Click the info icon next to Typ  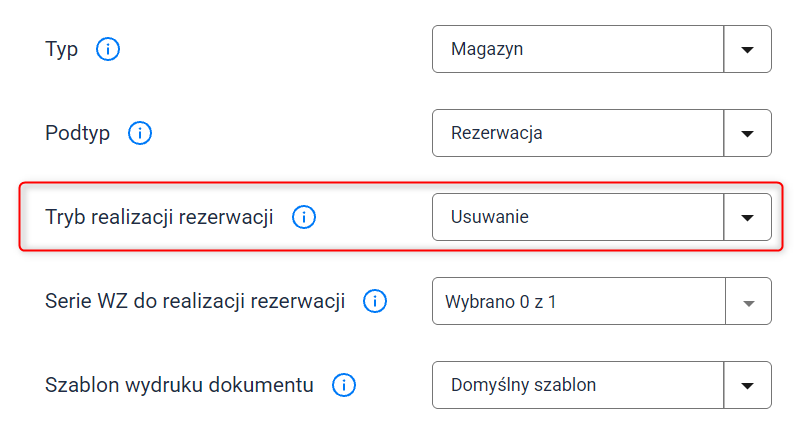pos(108,49)
